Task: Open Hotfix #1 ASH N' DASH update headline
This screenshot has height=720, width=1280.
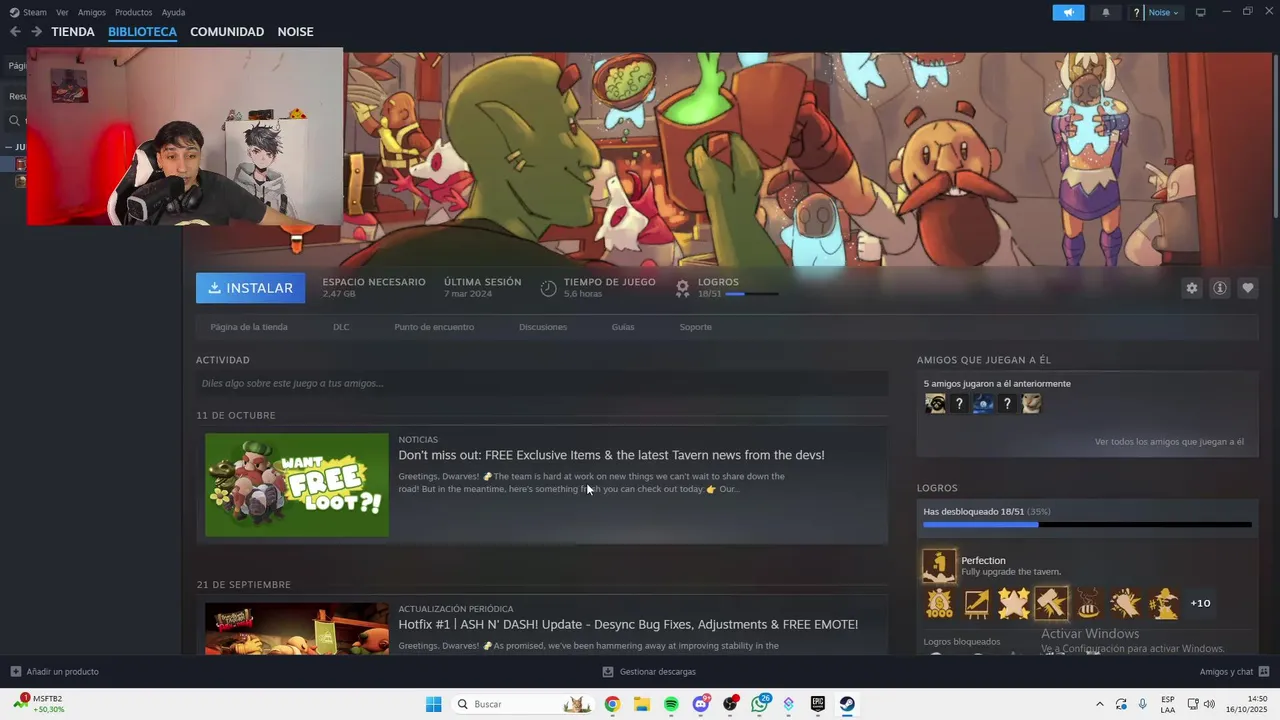Action: coord(628,624)
